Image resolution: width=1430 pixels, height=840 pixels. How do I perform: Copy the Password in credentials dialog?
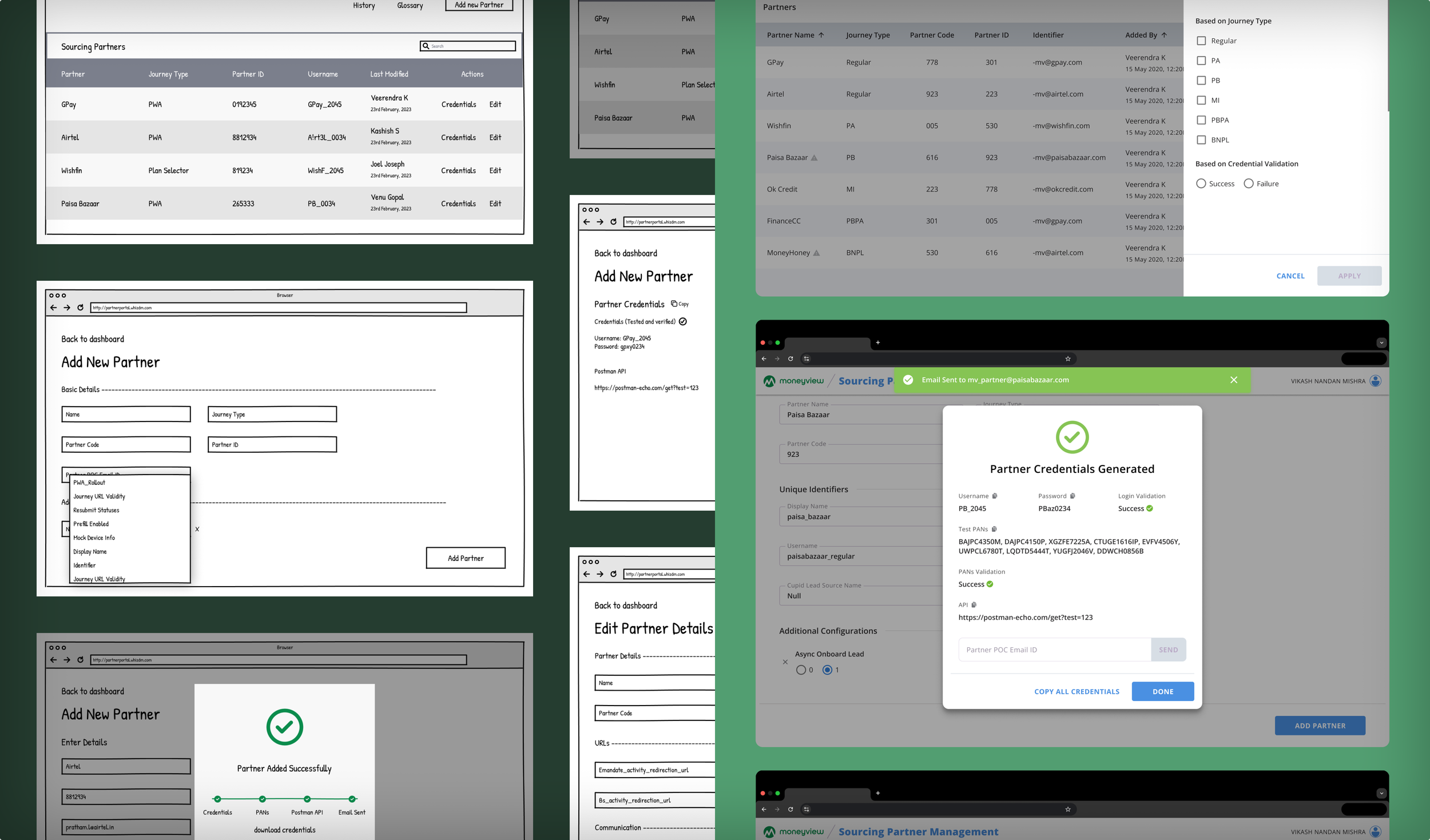(1072, 496)
